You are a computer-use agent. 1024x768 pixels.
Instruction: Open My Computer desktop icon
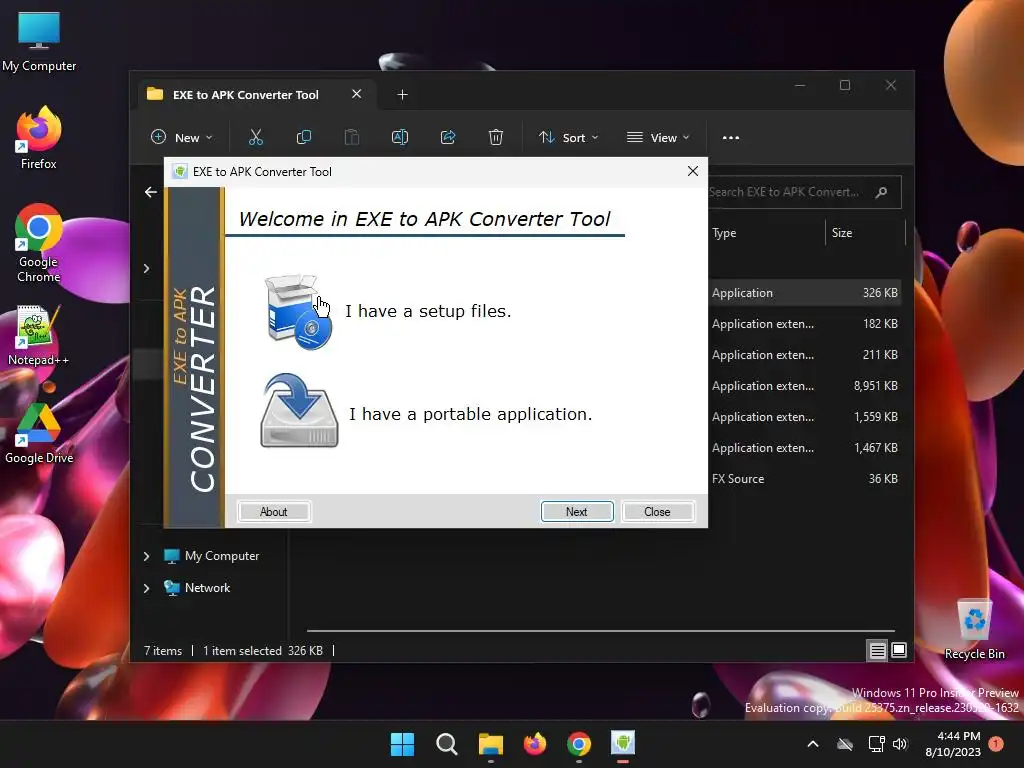pos(39,42)
